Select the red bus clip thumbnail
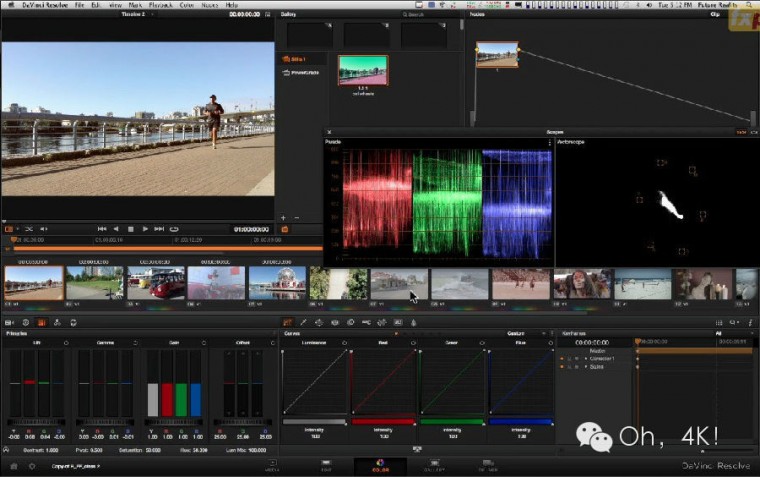760x477 pixels. pyautogui.click(x=154, y=284)
